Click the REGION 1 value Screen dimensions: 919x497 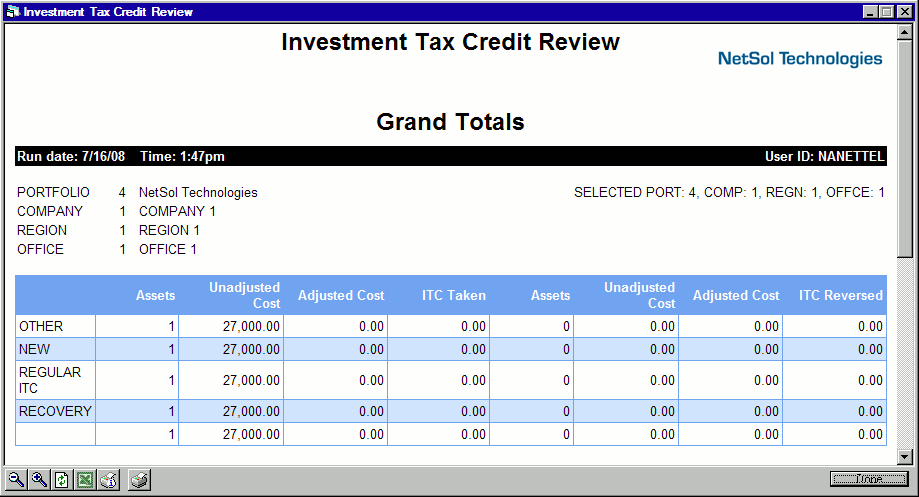(x=169, y=230)
